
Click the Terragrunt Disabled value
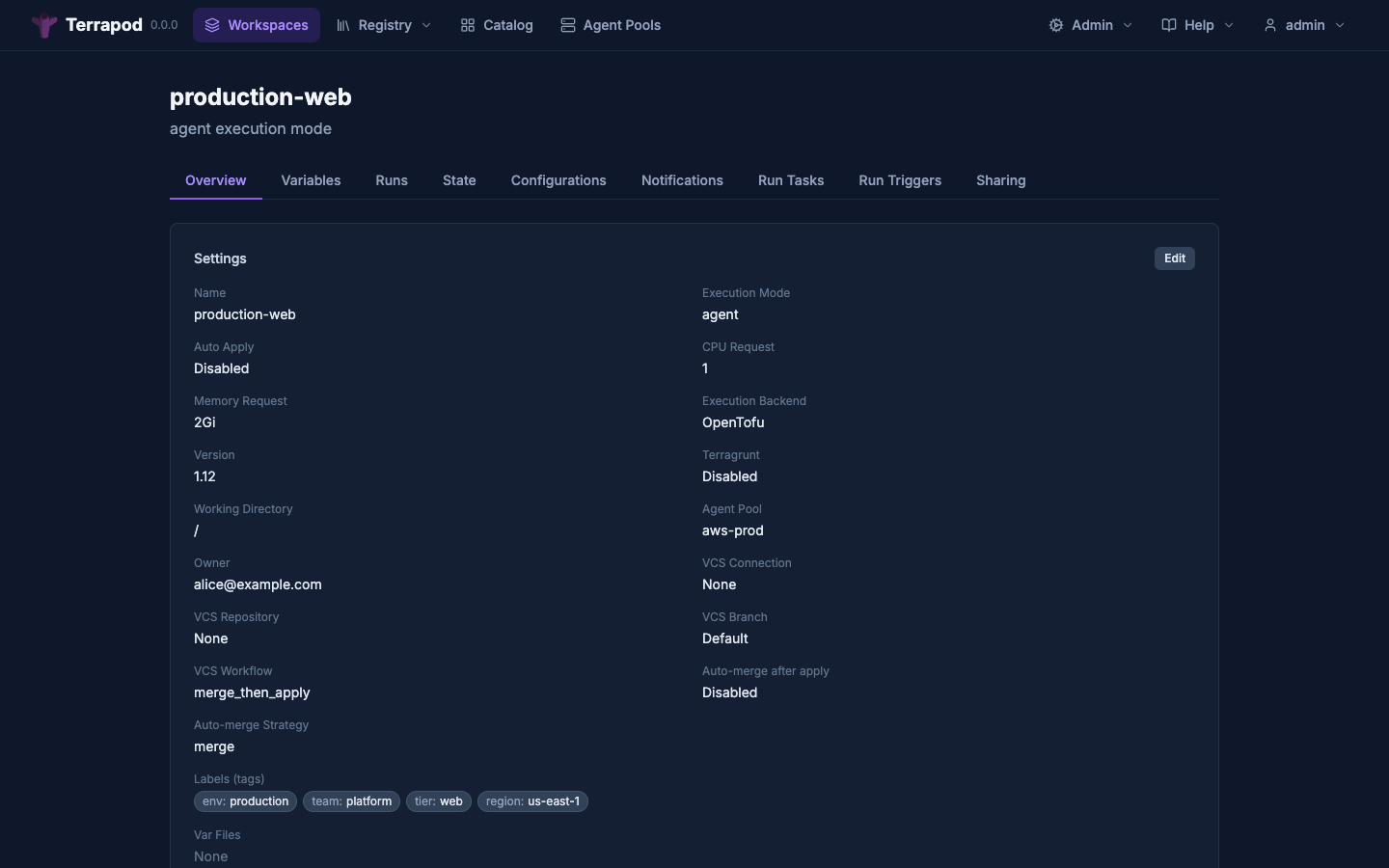tap(730, 476)
